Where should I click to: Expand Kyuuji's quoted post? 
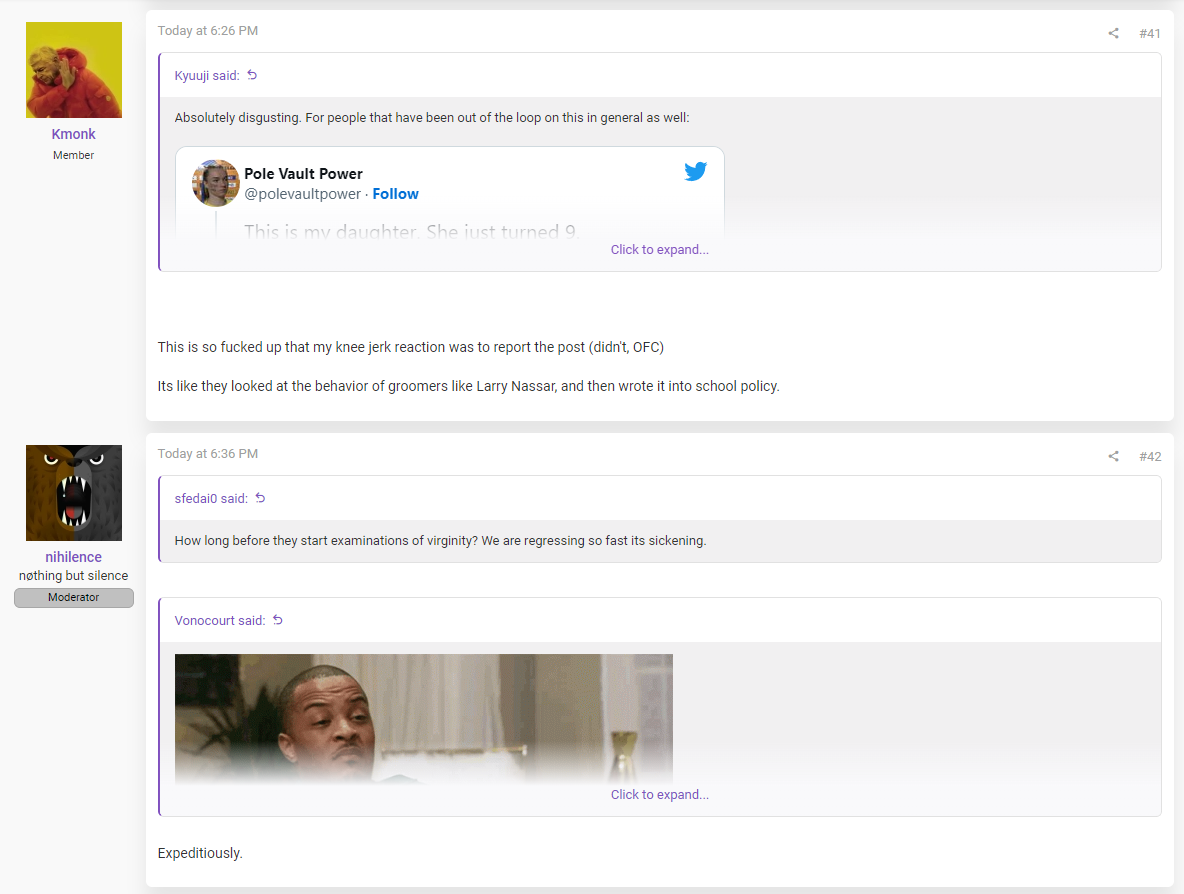(x=659, y=249)
